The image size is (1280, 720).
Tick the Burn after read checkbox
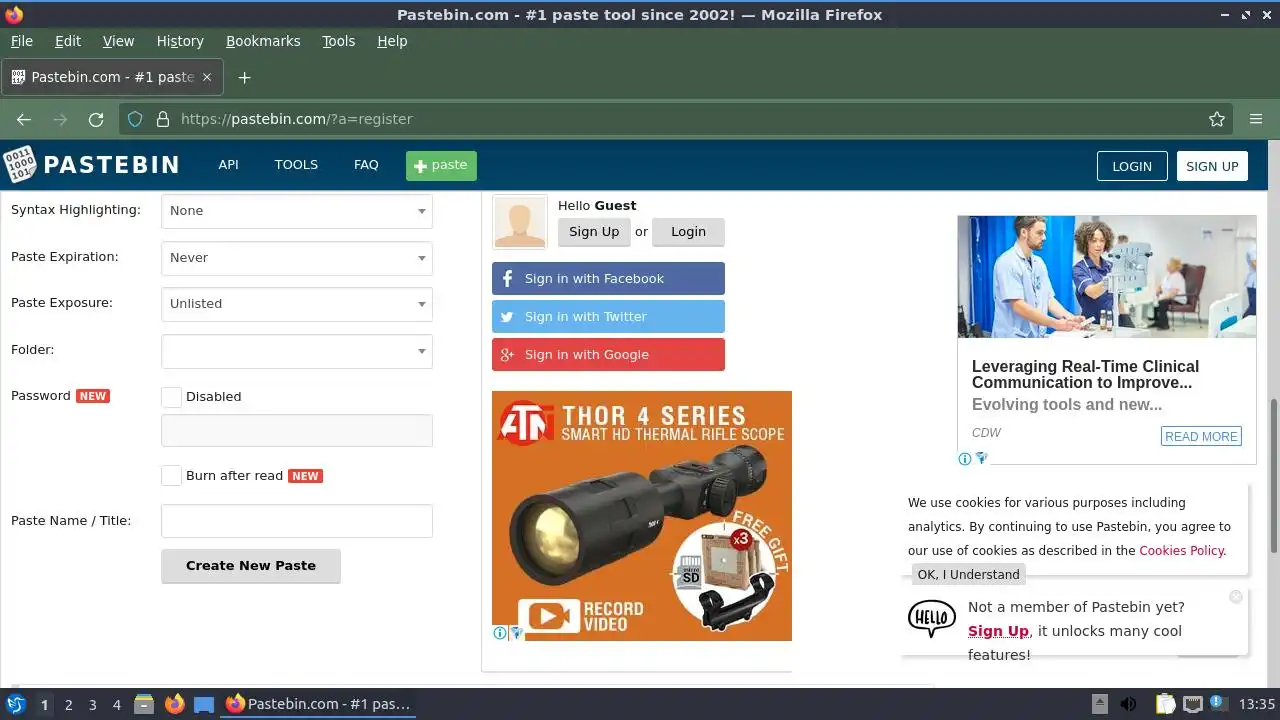pyautogui.click(x=172, y=476)
